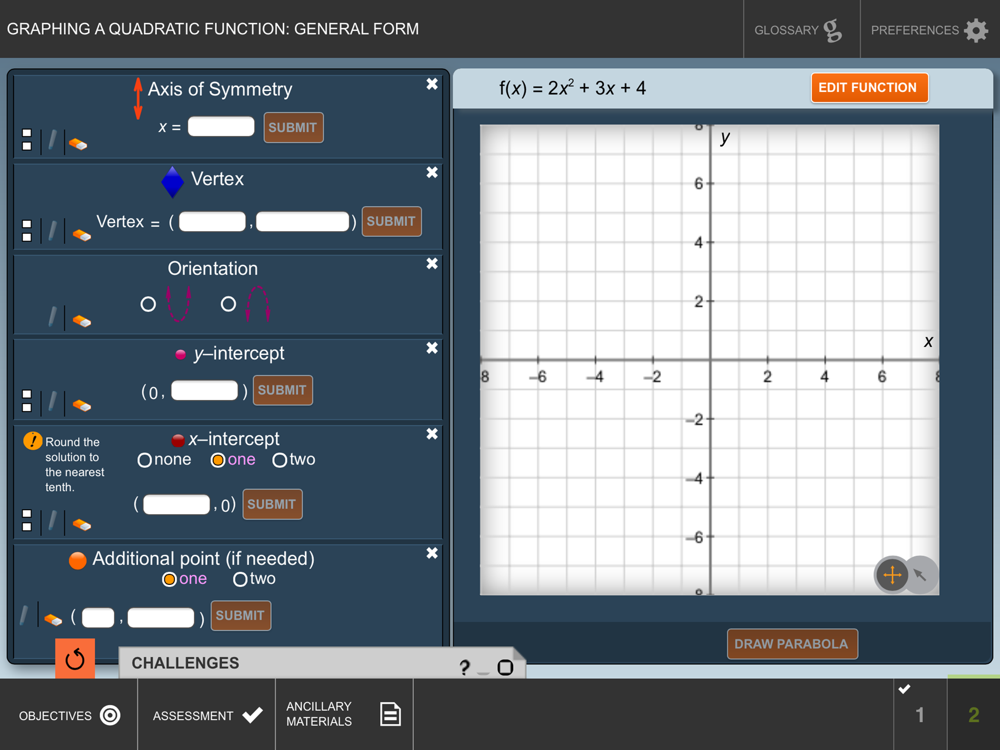Select the plot point crosshair tool
This screenshot has width=1000, height=750.
pos(892,575)
